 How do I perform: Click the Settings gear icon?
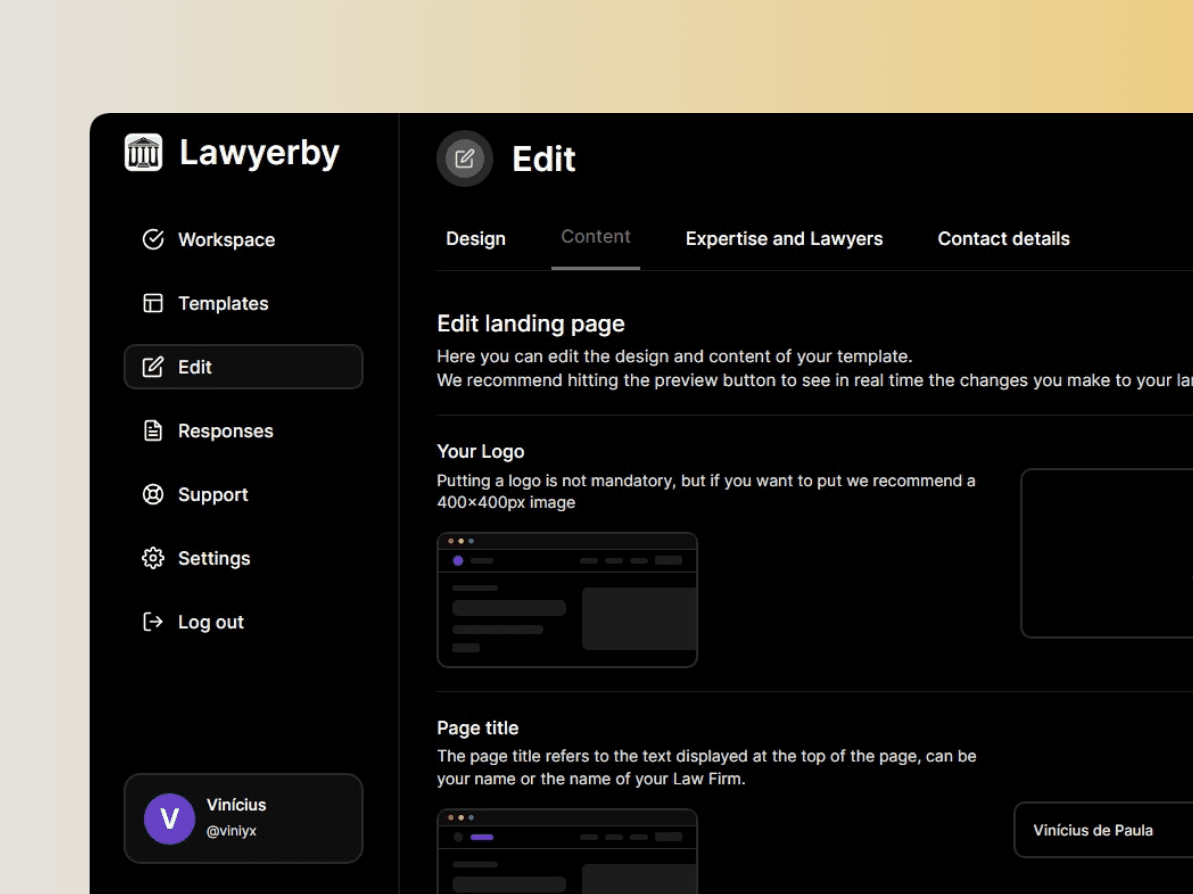153,558
